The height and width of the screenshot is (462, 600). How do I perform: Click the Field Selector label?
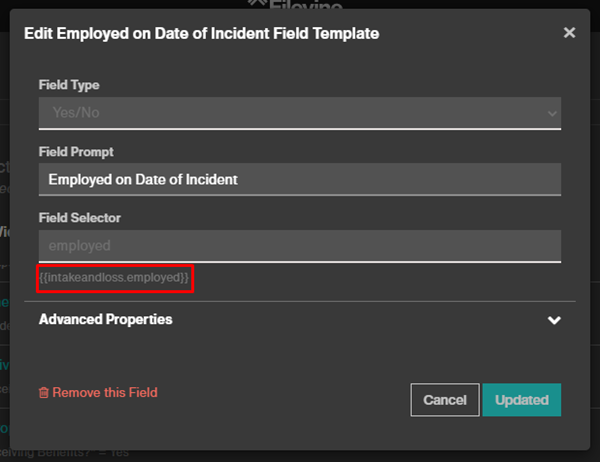[x=80, y=218]
